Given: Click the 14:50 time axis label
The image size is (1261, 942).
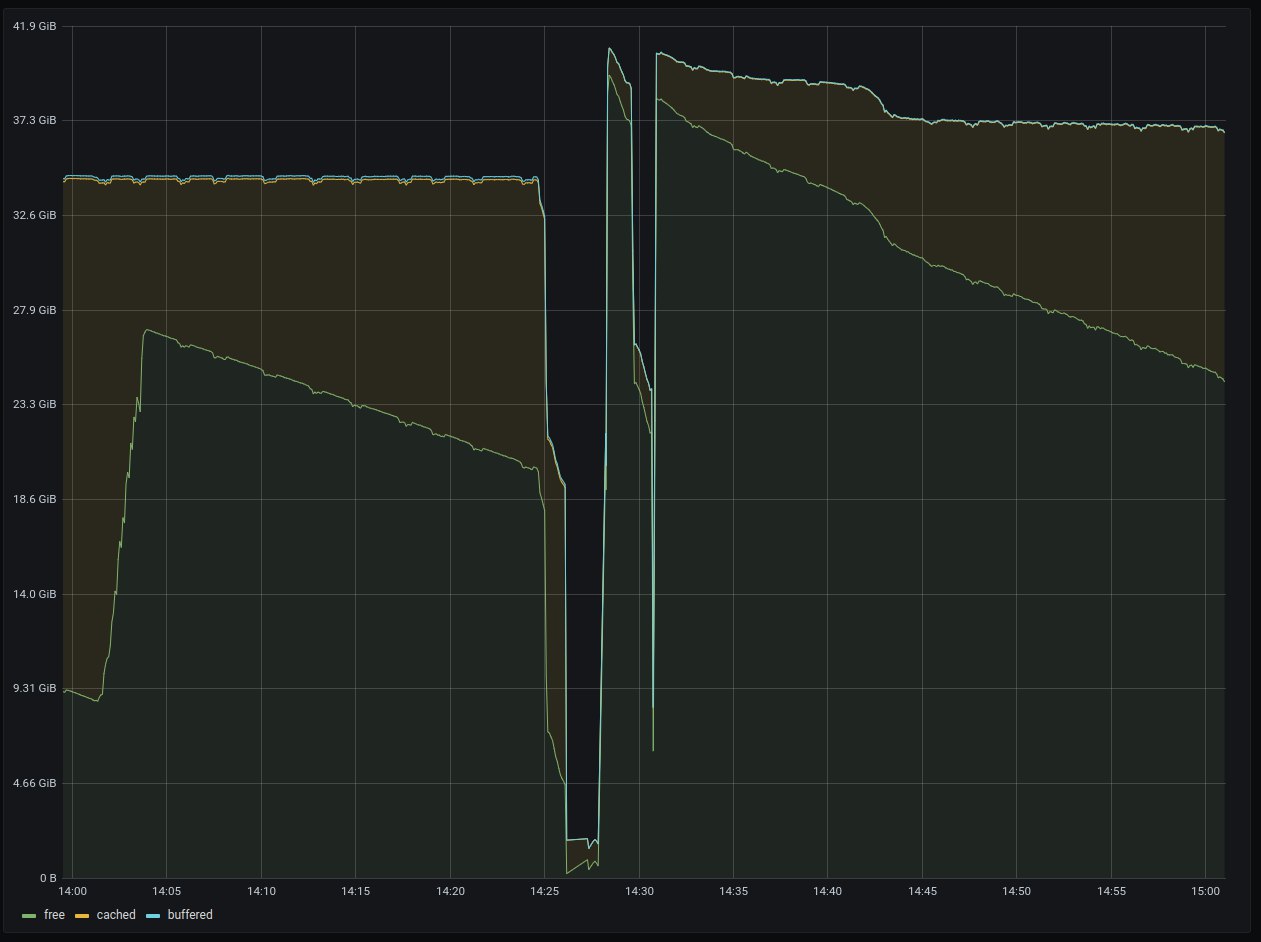Looking at the screenshot, I should tap(1016, 890).
